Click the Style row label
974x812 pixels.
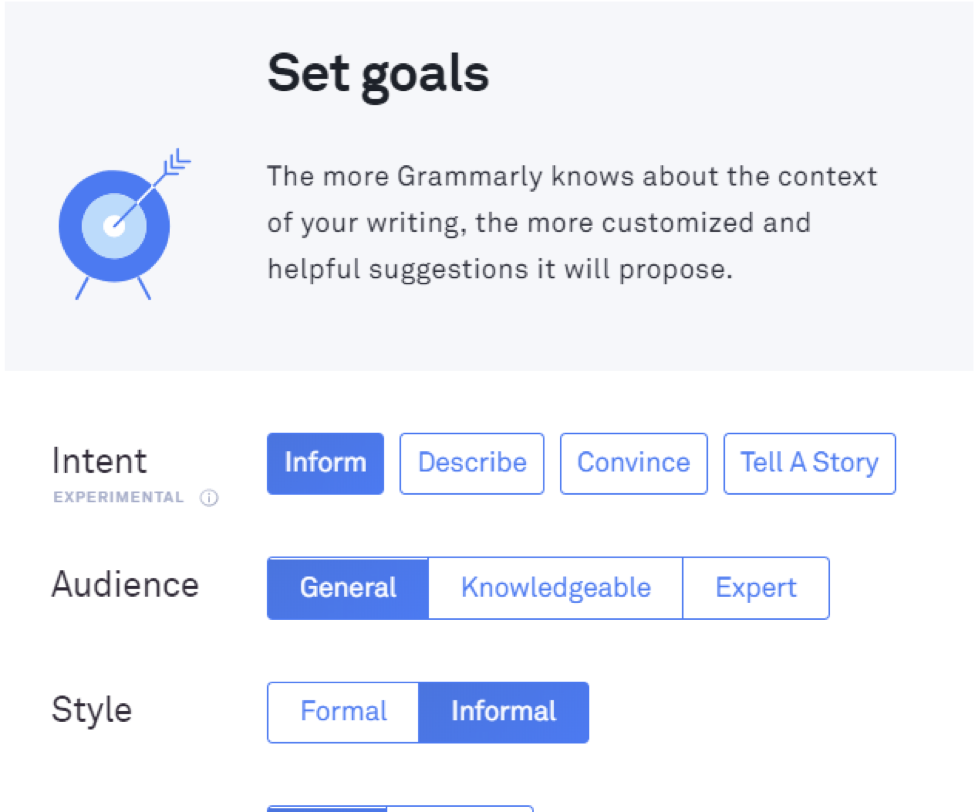pyautogui.click(x=91, y=709)
